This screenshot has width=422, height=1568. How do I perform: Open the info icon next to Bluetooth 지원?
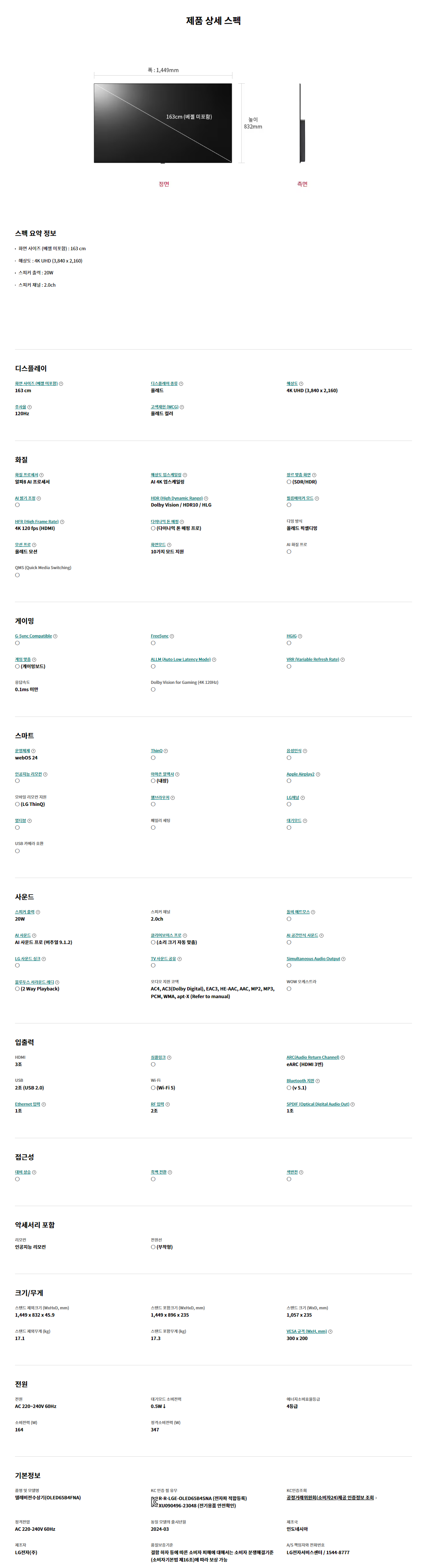(x=318, y=1080)
